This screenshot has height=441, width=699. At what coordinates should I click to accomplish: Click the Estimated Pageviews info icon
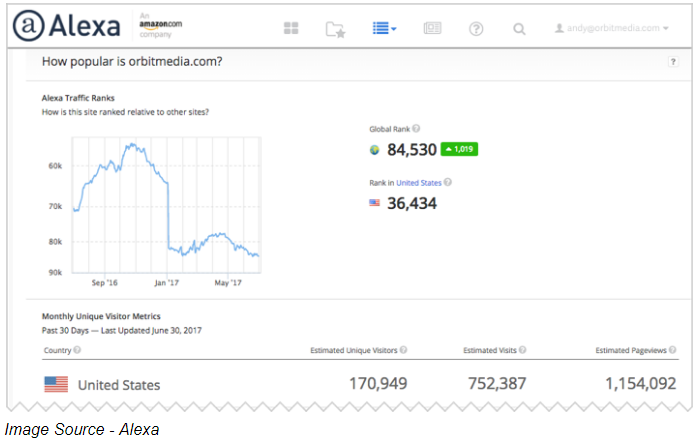click(x=673, y=350)
